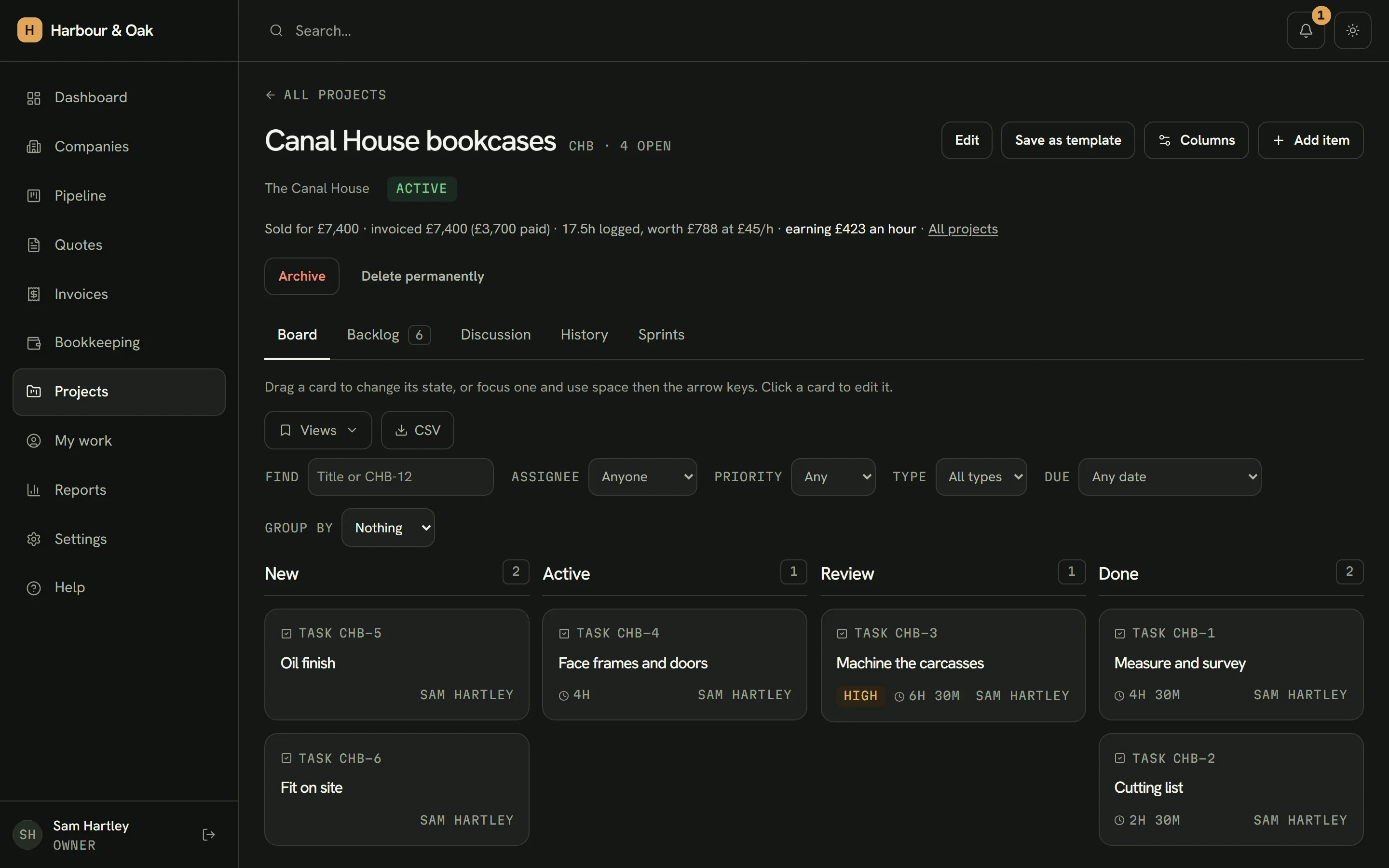Screen dimensions: 1389x868
Task: Open the Oil finish task card
Action: (x=396, y=664)
